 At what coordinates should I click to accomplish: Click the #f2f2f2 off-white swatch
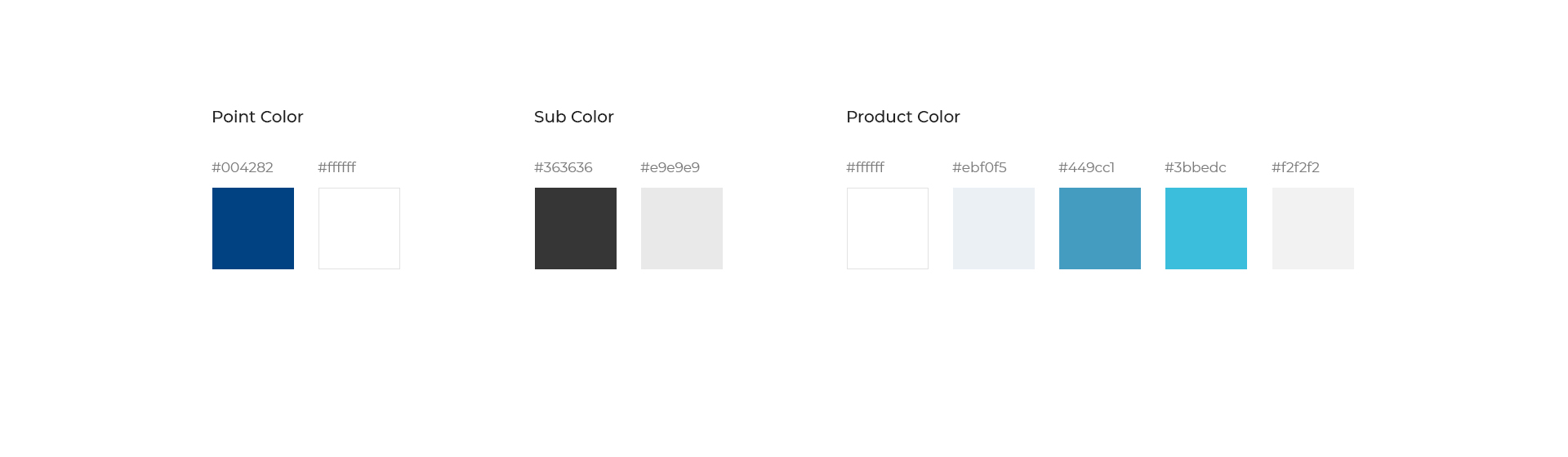click(1313, 228)
